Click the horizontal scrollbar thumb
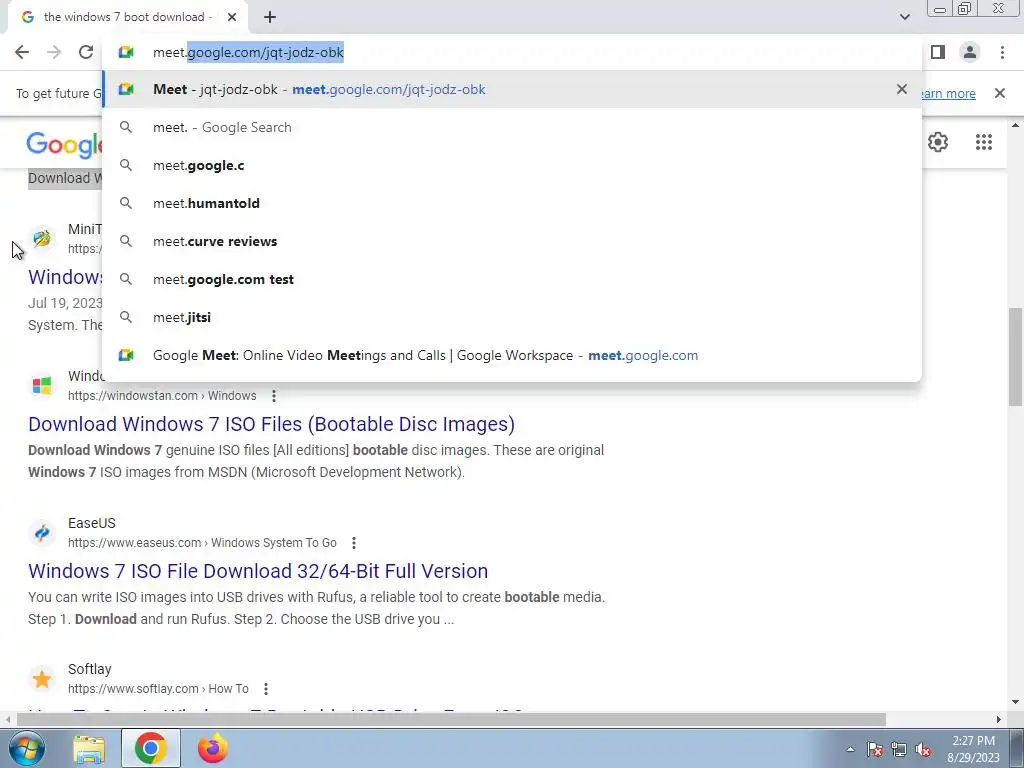1024x768 pixels. [451, 720]
